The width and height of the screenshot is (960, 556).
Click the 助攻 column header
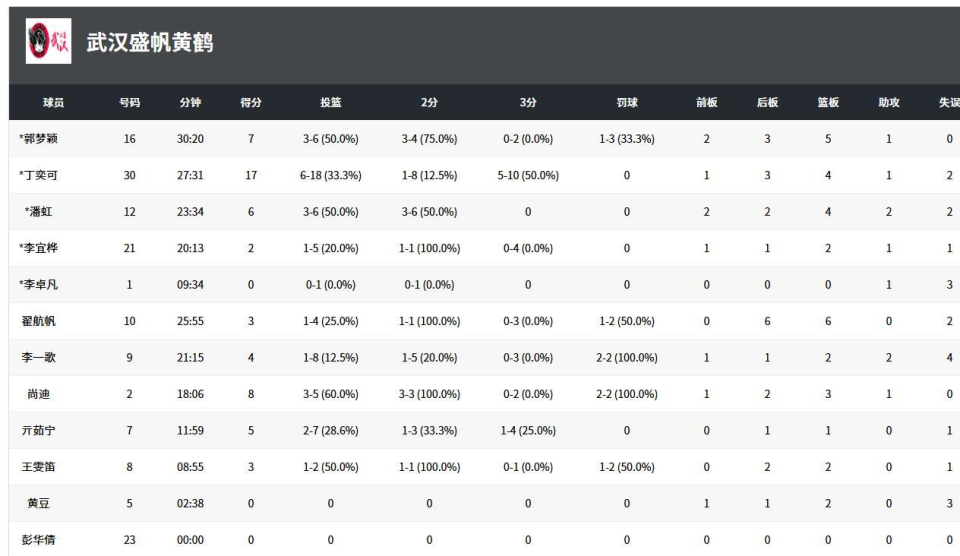pyautogui.click(x=888, y=102)
